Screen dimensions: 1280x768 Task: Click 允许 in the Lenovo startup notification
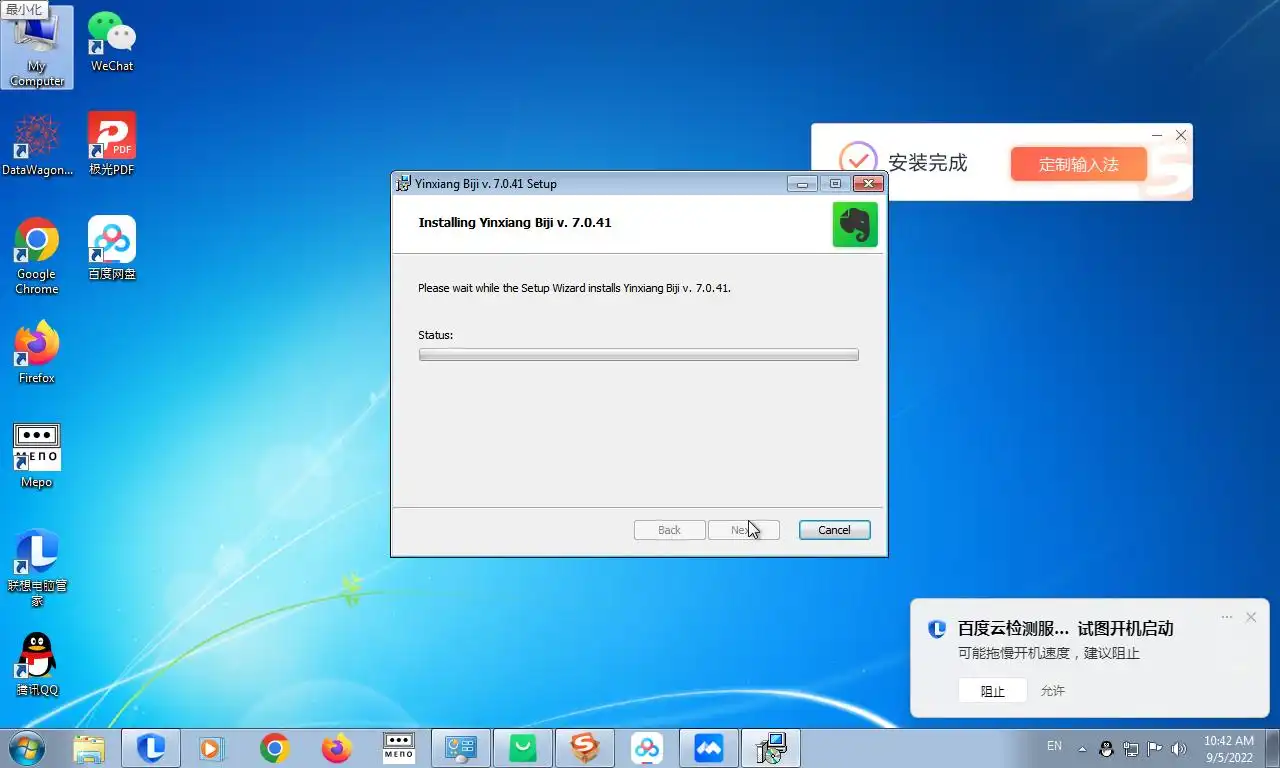pyautogui.click(x=1052, y=691)
